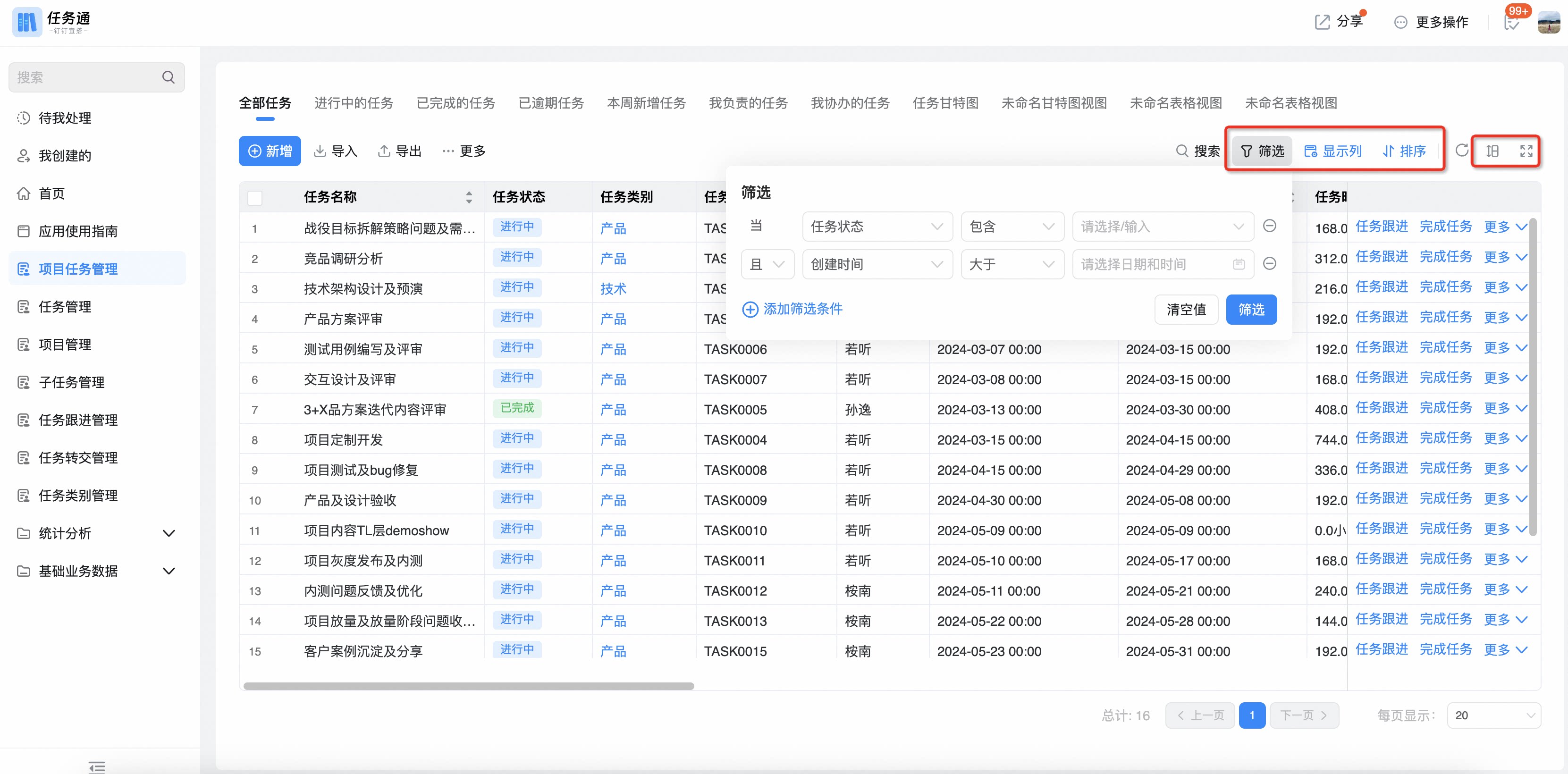Screen dimensions: 1568x774
Task: Remove the 任务状态 filter condition
Action: click(1269, 226)
